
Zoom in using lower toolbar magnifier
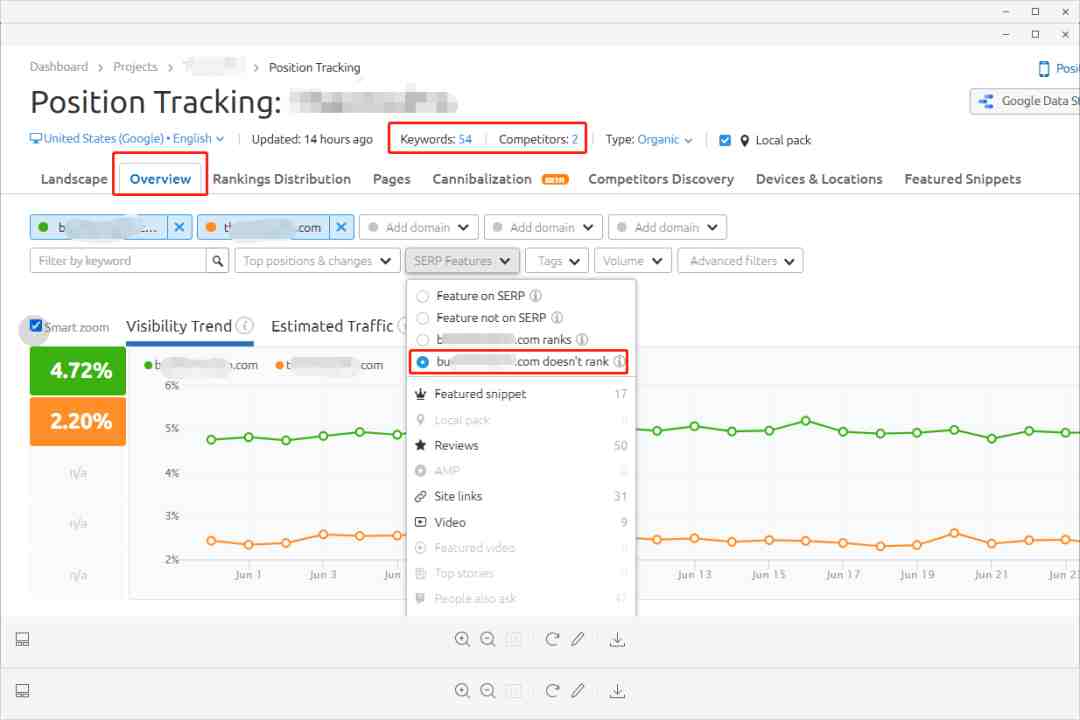coord(462,690)
